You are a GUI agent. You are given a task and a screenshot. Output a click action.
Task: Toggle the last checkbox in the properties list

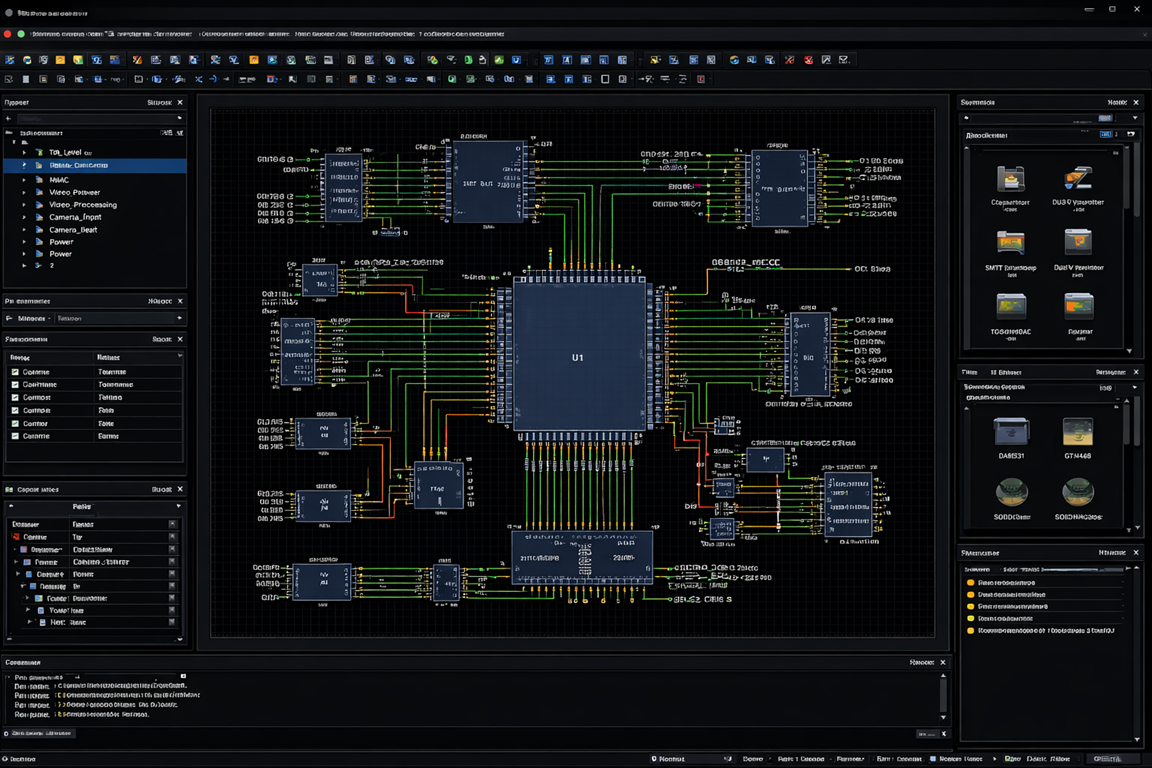pos(15,436)
